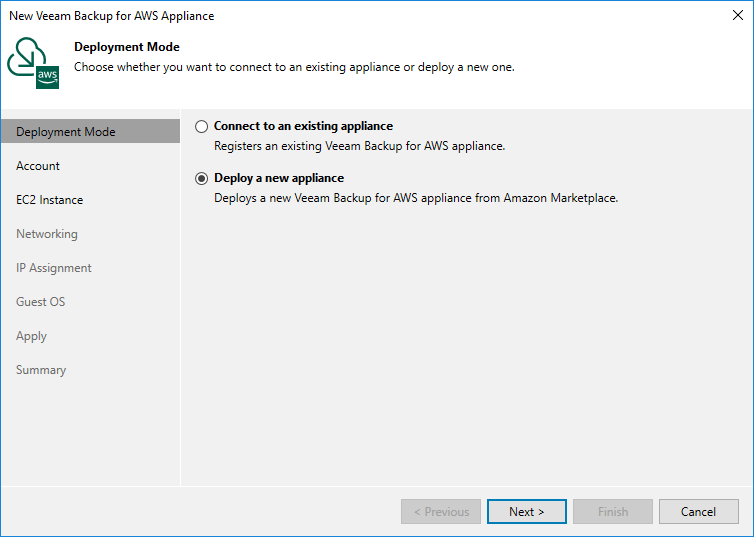
Task: Click the 'Connect to an existing appliance' label
Action: coord(303,126)
